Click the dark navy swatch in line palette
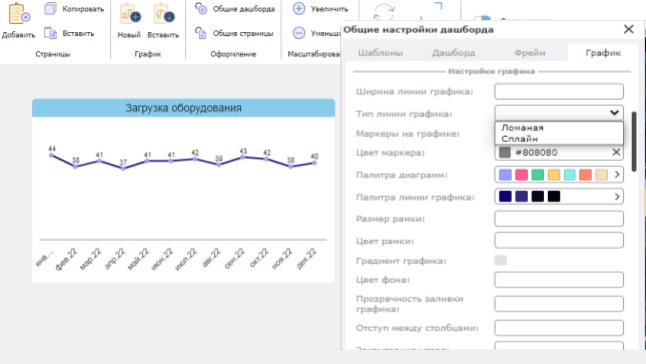Image resolution: width=646 pixels, height=364 pixels. pos(505,196)
